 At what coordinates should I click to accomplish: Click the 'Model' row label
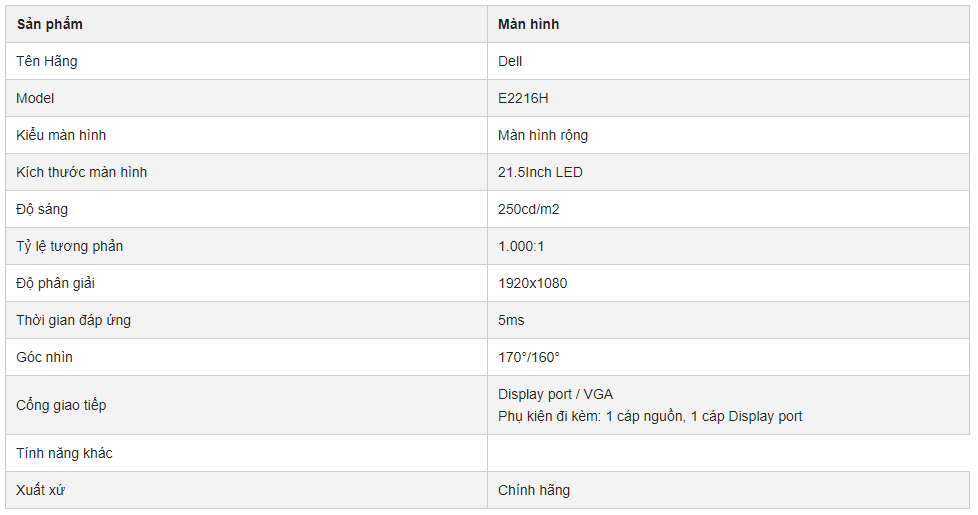(35, 98)
